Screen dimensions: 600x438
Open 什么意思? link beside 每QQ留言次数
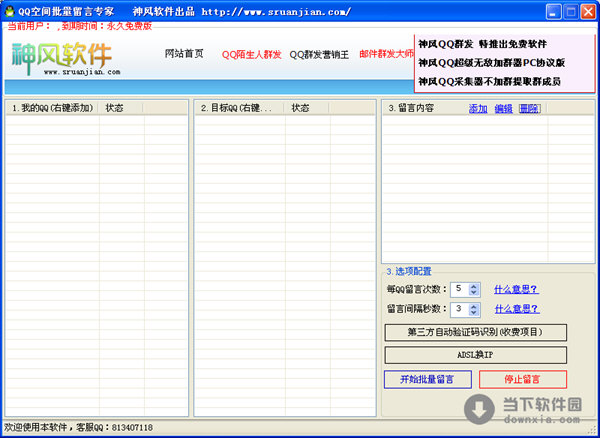[x=517, y=290]
